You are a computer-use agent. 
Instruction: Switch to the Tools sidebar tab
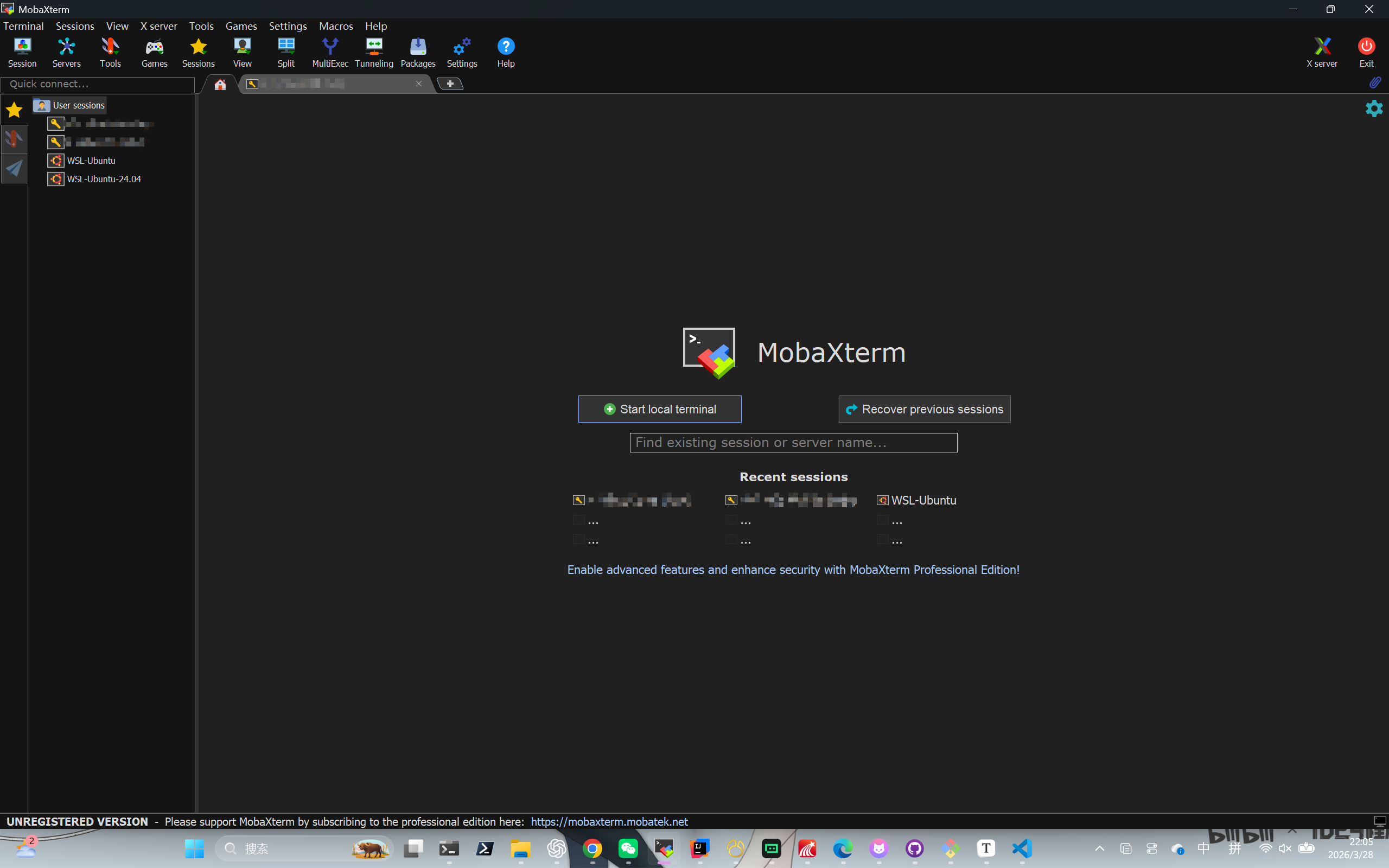click(14, 139)
